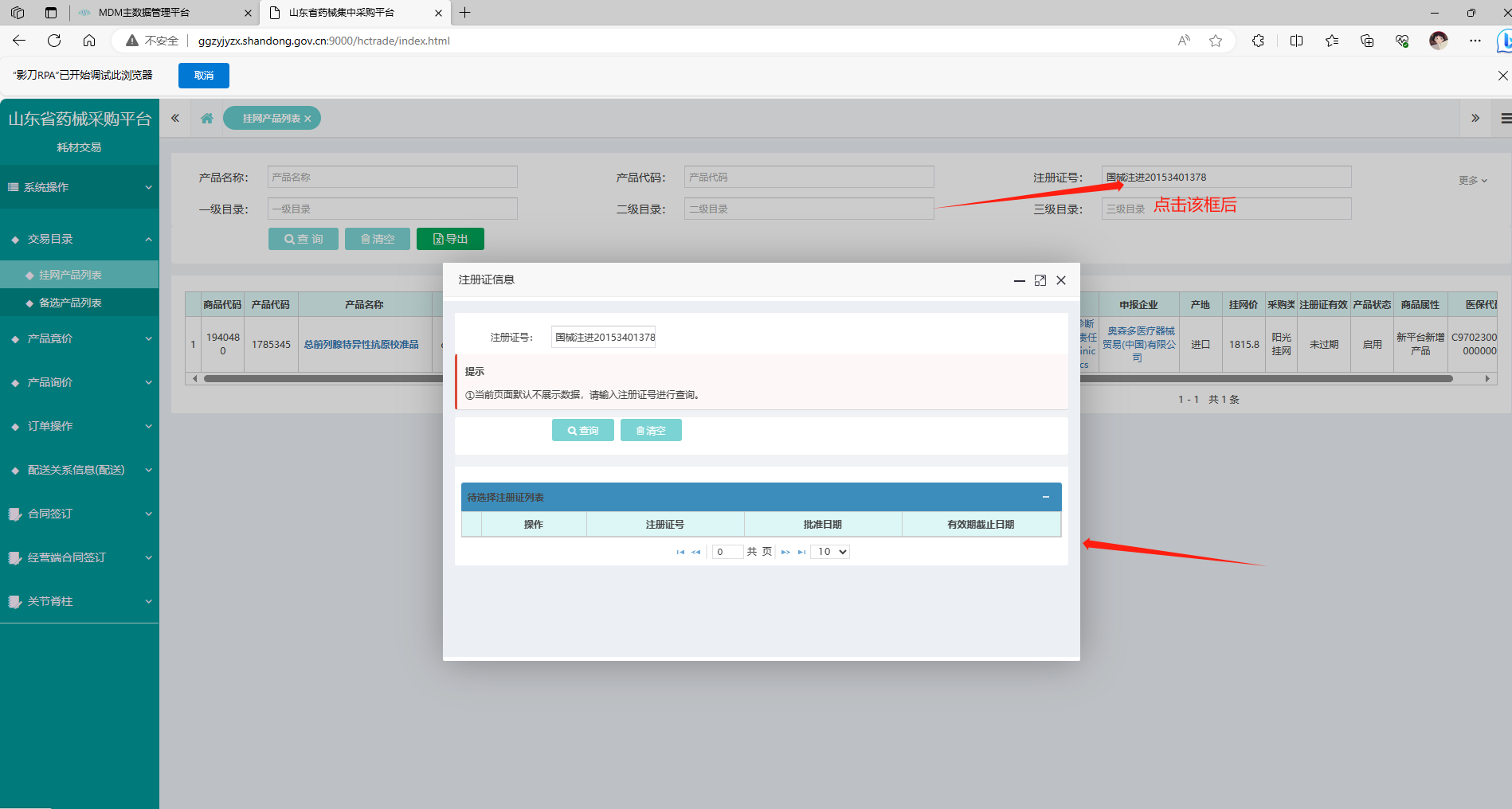The image size is (1512, 809).
Task: Click the 取消 button on debug bar
Action: pyautogui.click(x=204, y=76)
